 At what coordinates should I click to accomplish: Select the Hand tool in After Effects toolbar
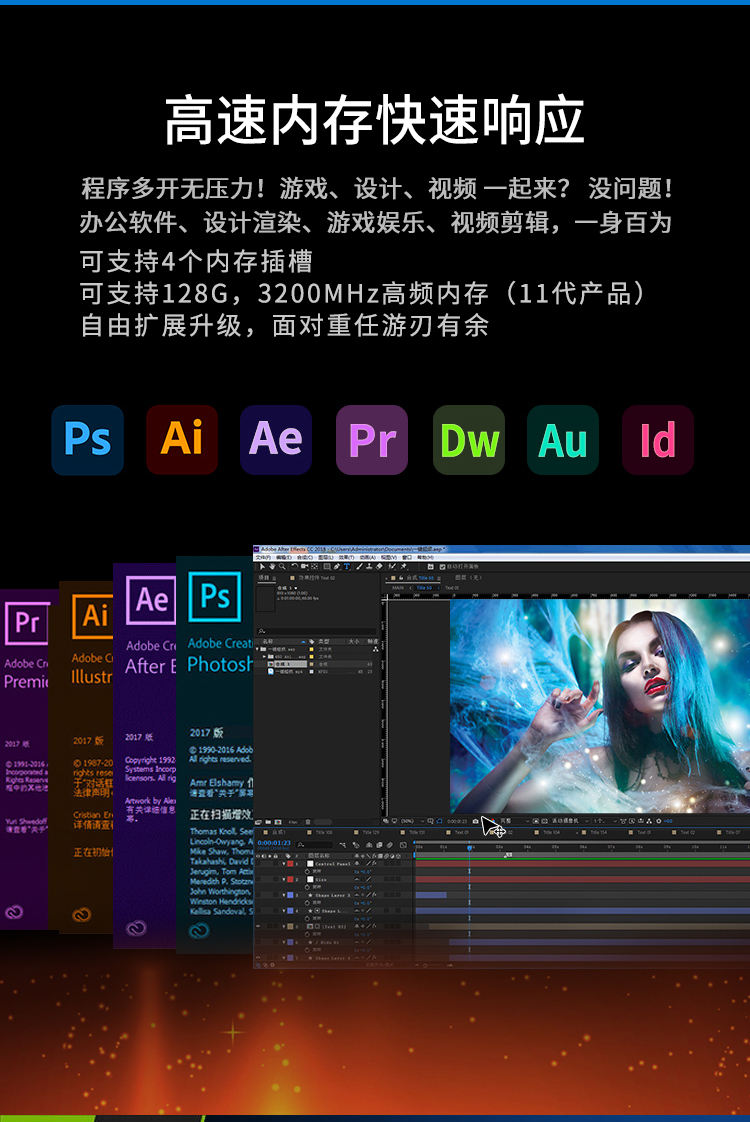point(272,567)
